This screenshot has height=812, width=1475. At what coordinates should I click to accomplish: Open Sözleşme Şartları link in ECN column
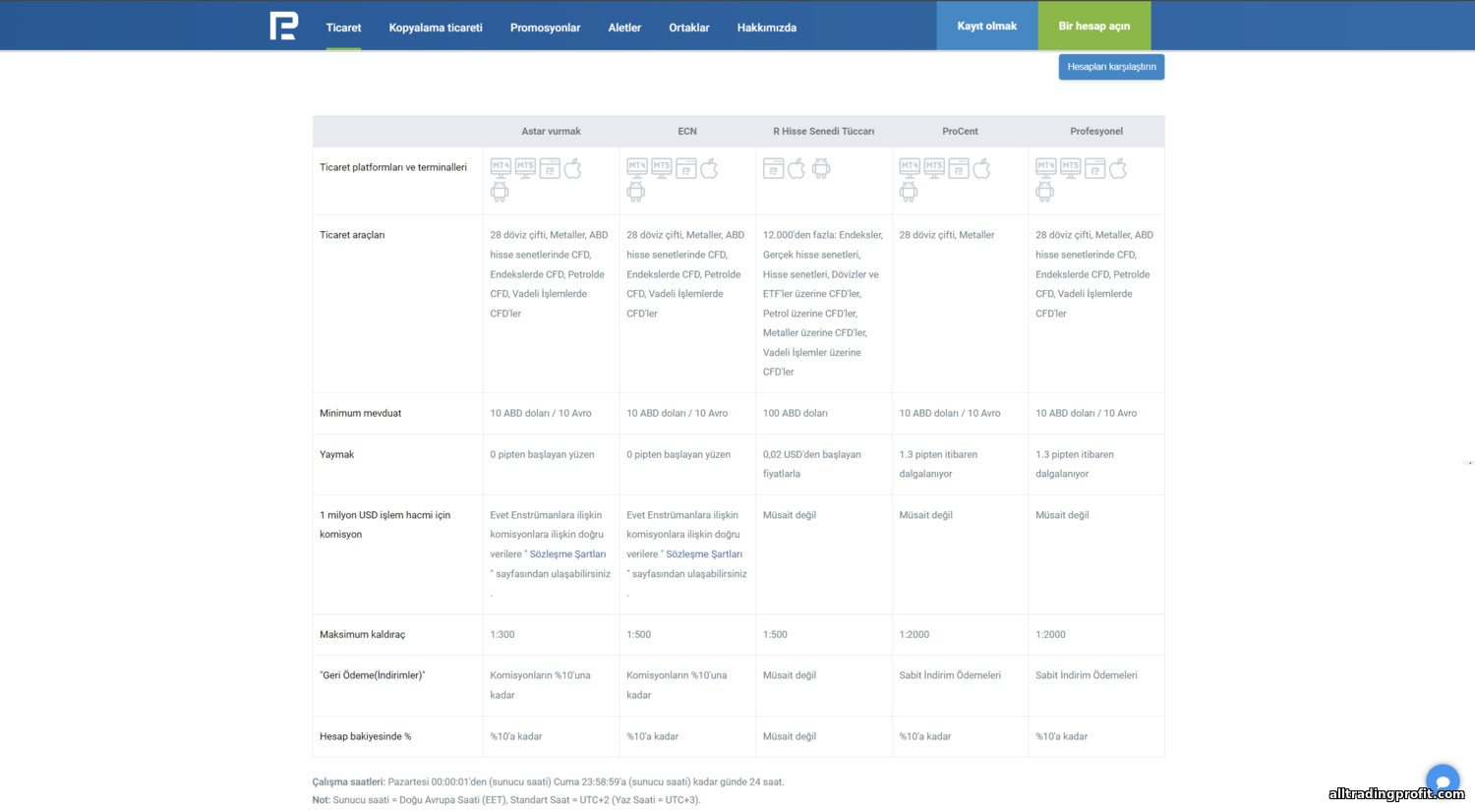(x=704, y=554)
